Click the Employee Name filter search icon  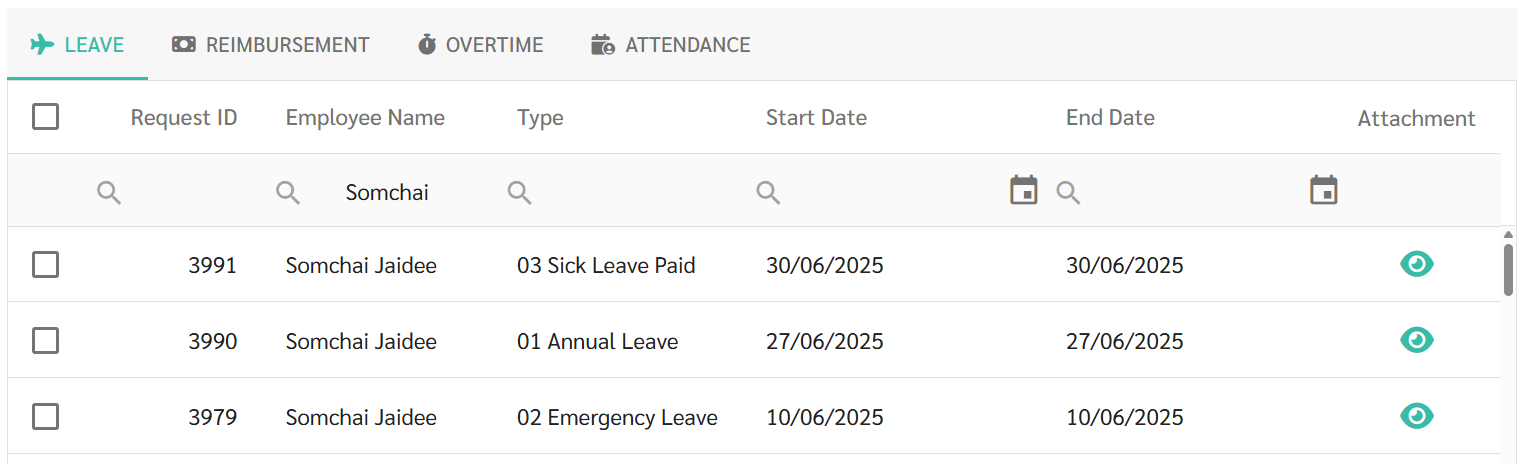288,193
